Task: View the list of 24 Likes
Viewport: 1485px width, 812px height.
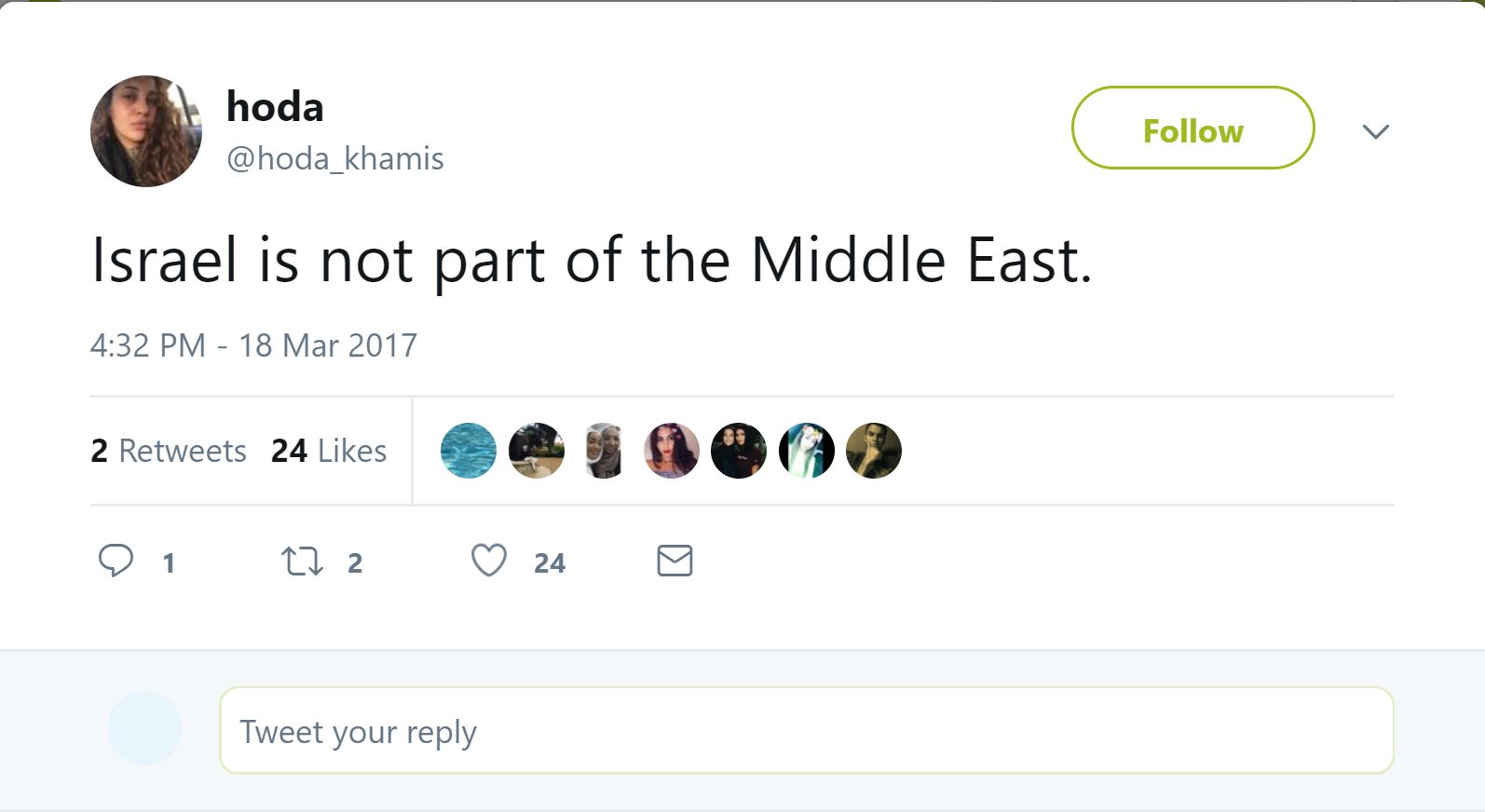Action: (329, 451)
